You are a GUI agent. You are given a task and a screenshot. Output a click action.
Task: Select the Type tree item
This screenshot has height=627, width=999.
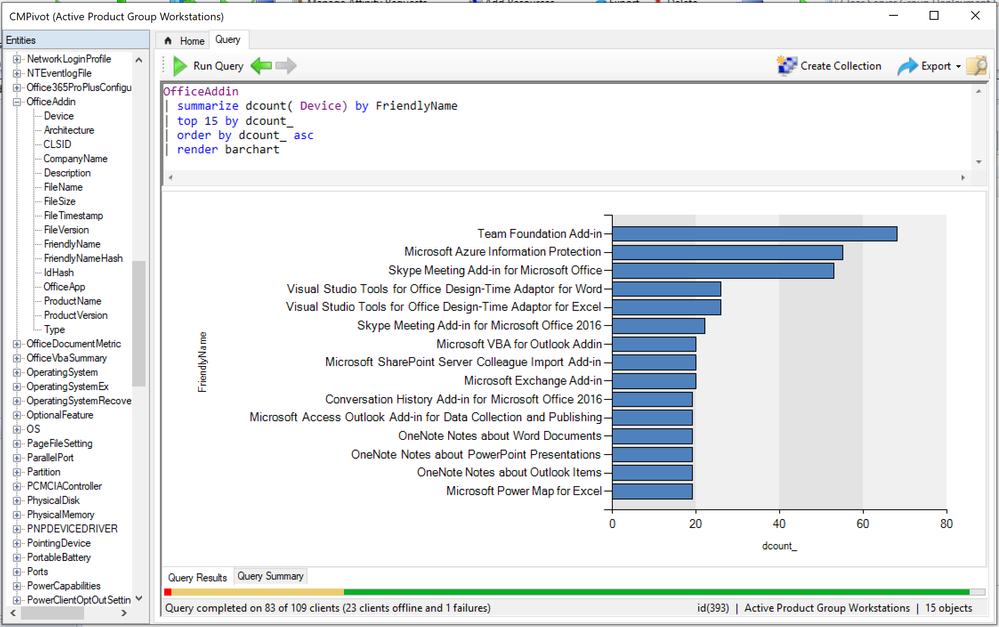tap(54, 329)
